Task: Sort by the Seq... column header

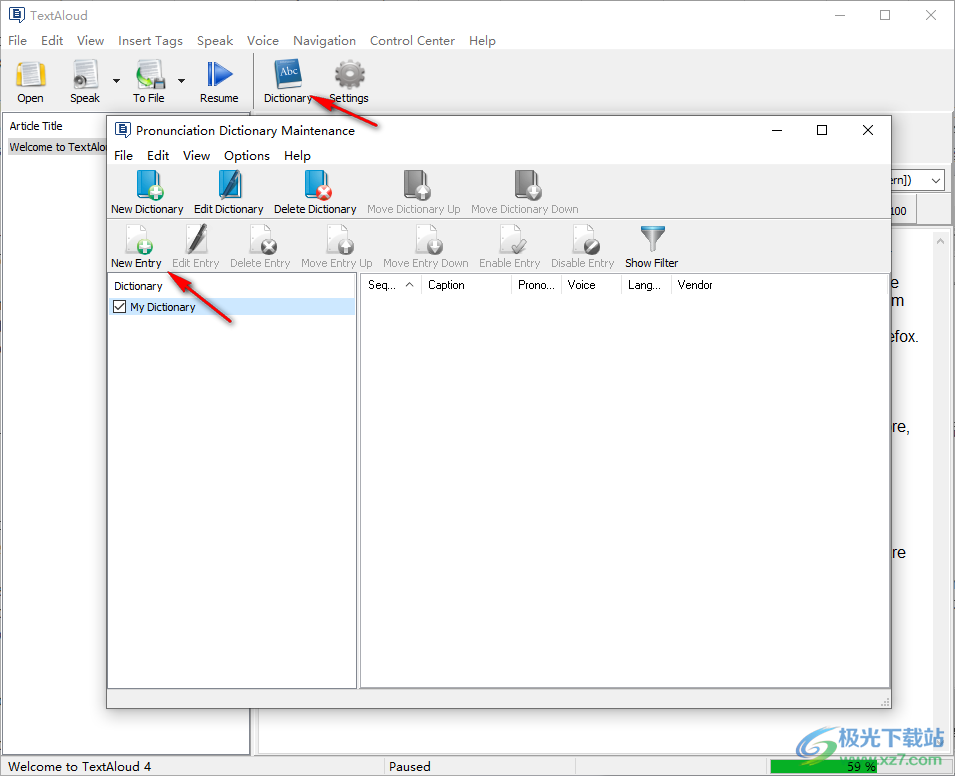Action: pyautogui.click(x=390, y=285)
